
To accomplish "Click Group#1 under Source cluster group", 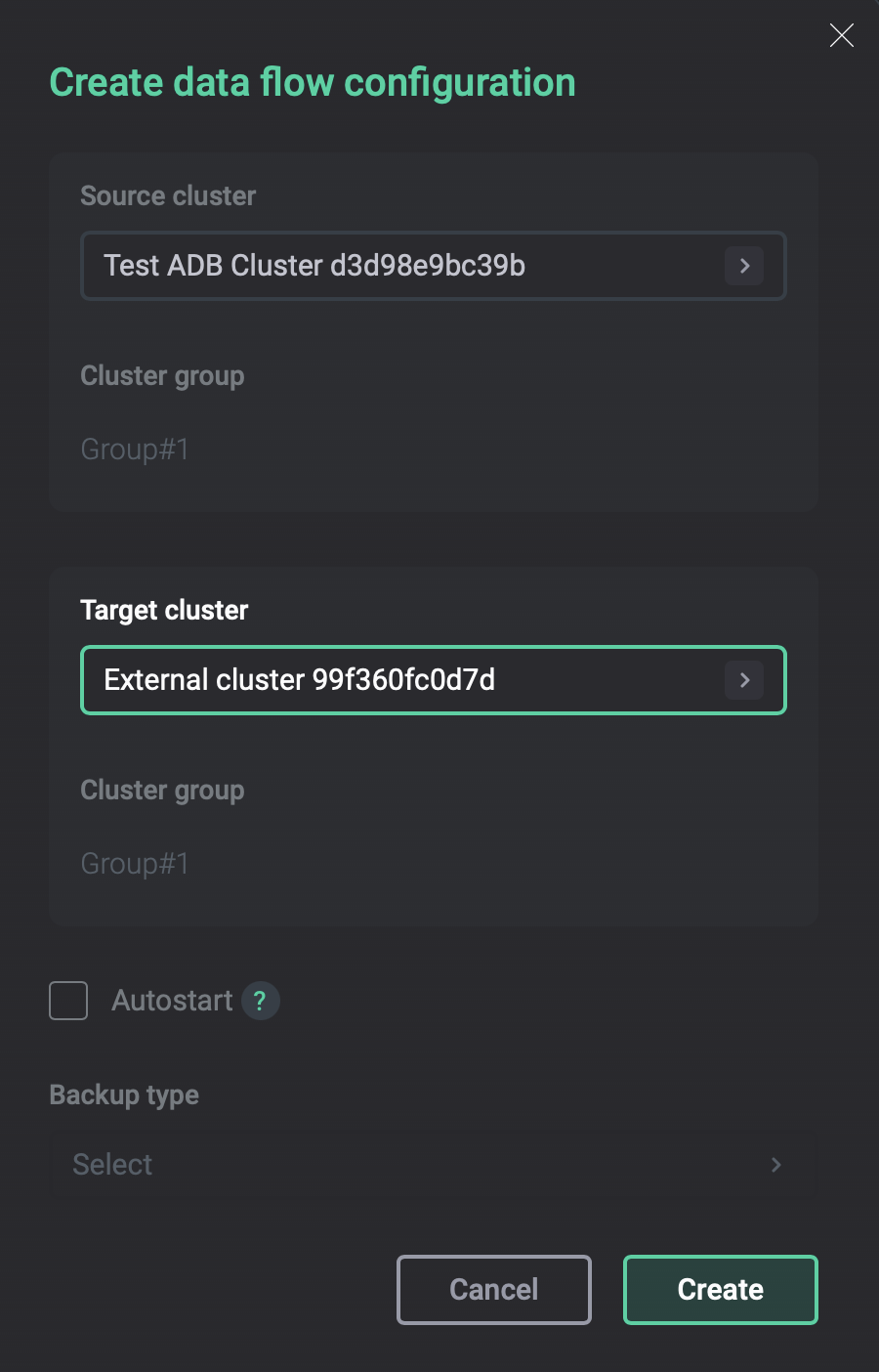I will coord(135,450).
